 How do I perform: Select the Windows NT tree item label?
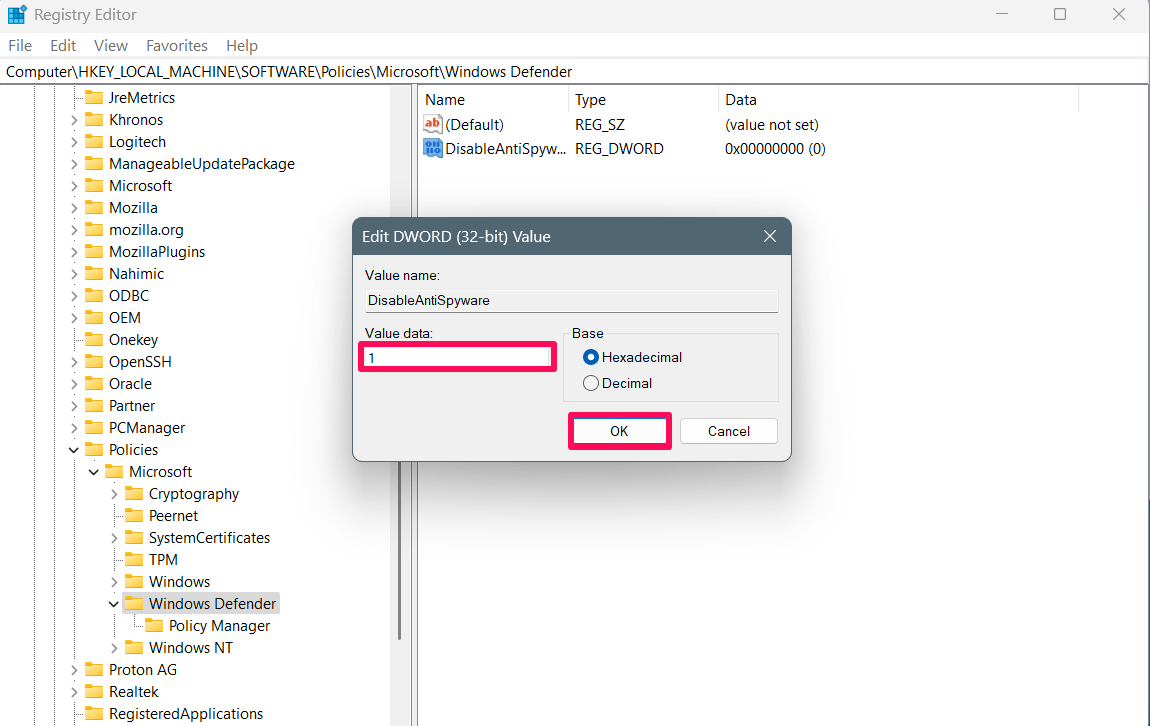191,648
